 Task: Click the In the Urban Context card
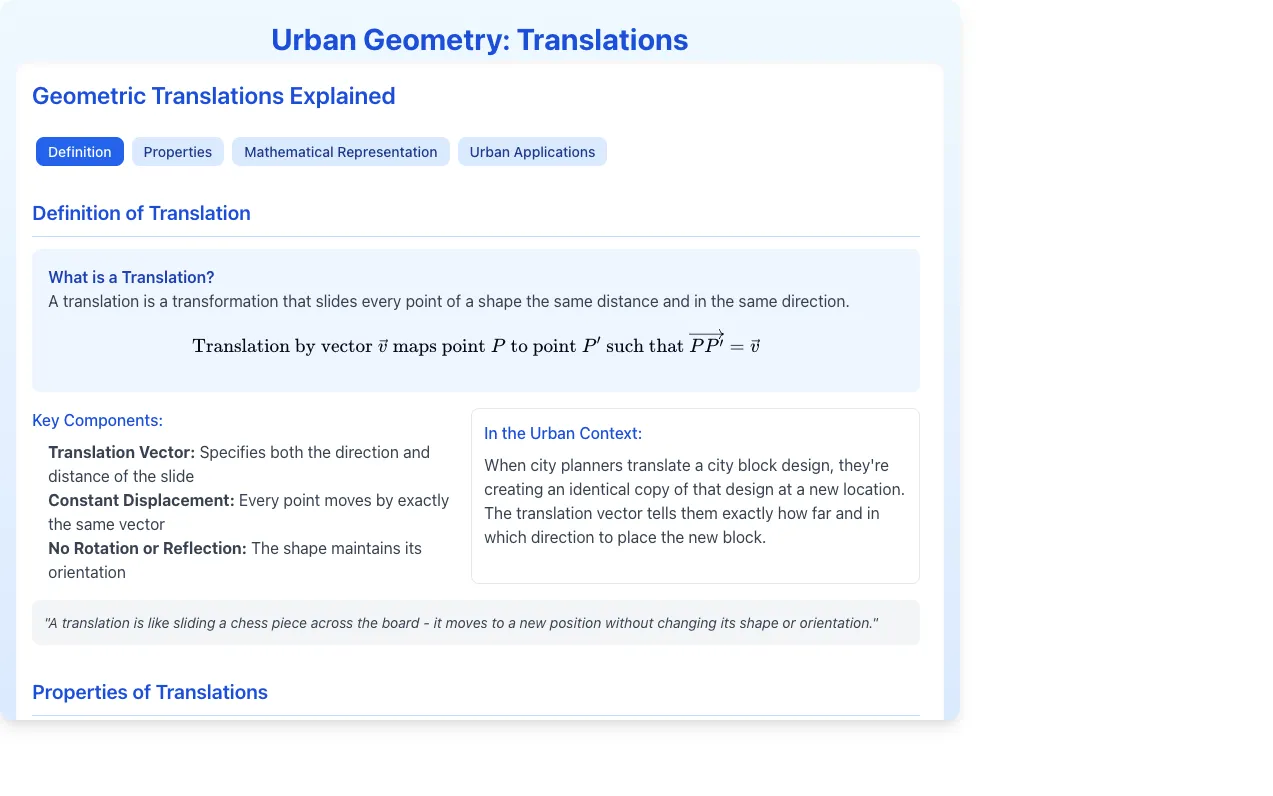[695, 496]
